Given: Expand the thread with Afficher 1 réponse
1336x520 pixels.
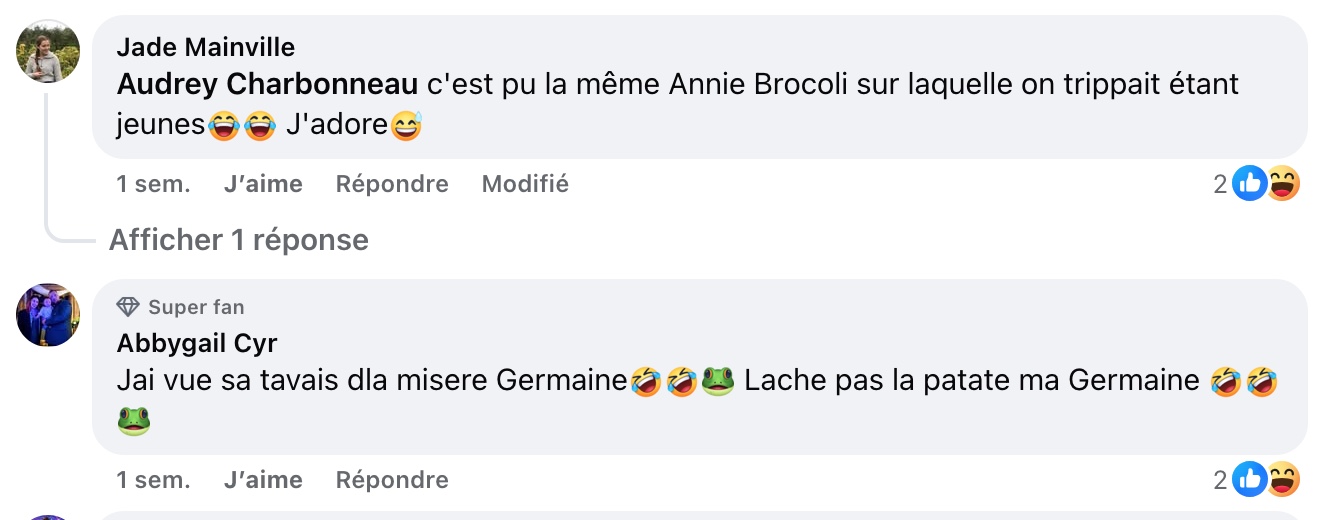Looking at the screenshot, I should [238, 240].
